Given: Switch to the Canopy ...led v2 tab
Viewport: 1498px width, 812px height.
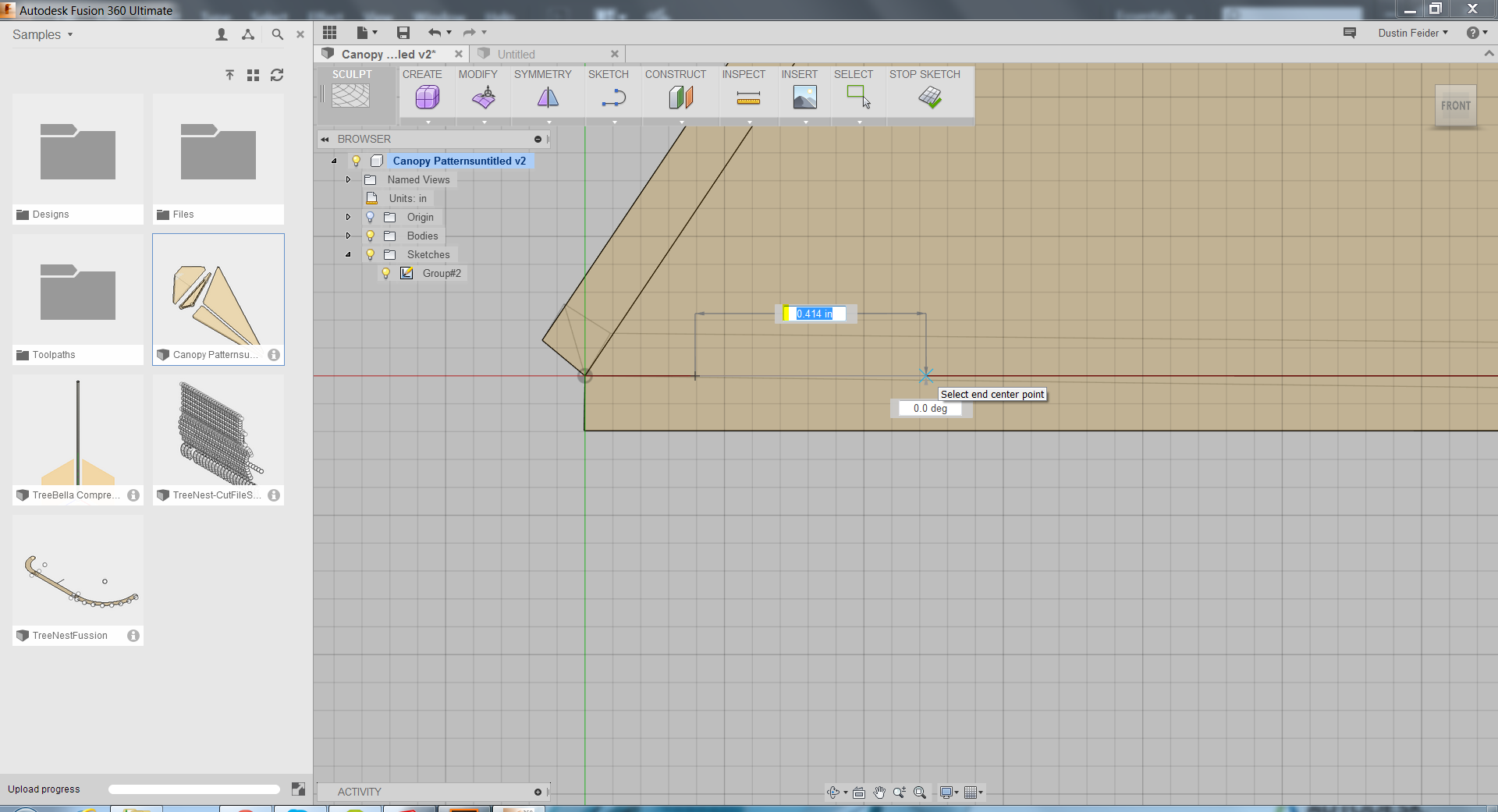Looking at the screenshot, I should (388, 54).
